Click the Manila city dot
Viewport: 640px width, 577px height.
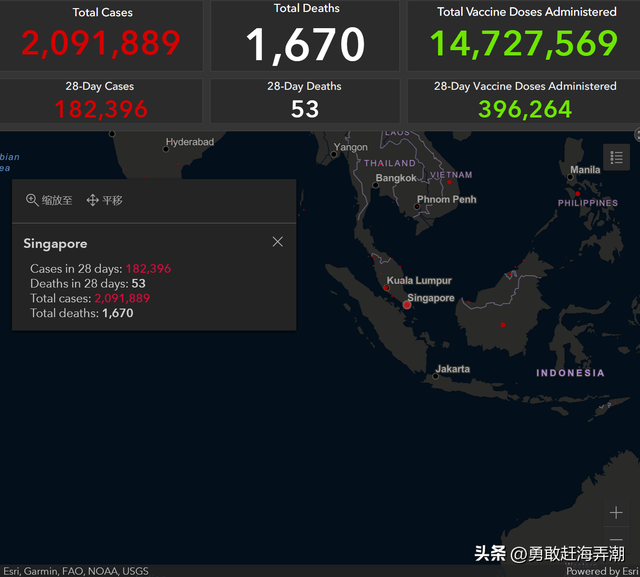pos(570,178)
